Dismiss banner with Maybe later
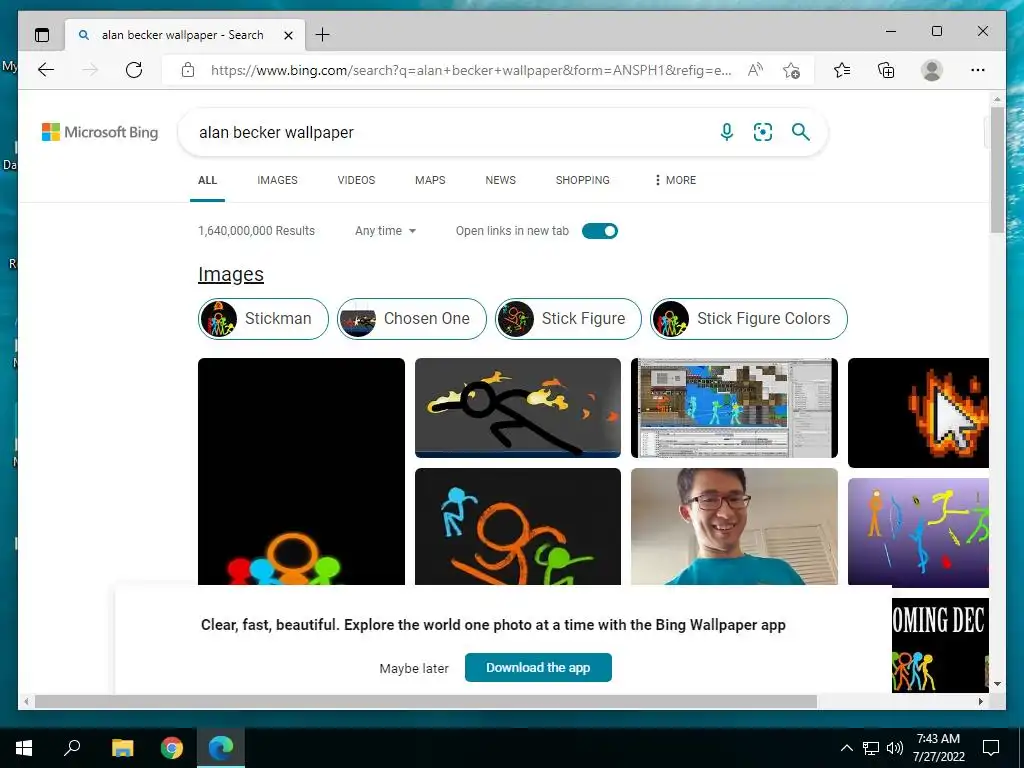 pyautogui.click(x=414, y=669)
